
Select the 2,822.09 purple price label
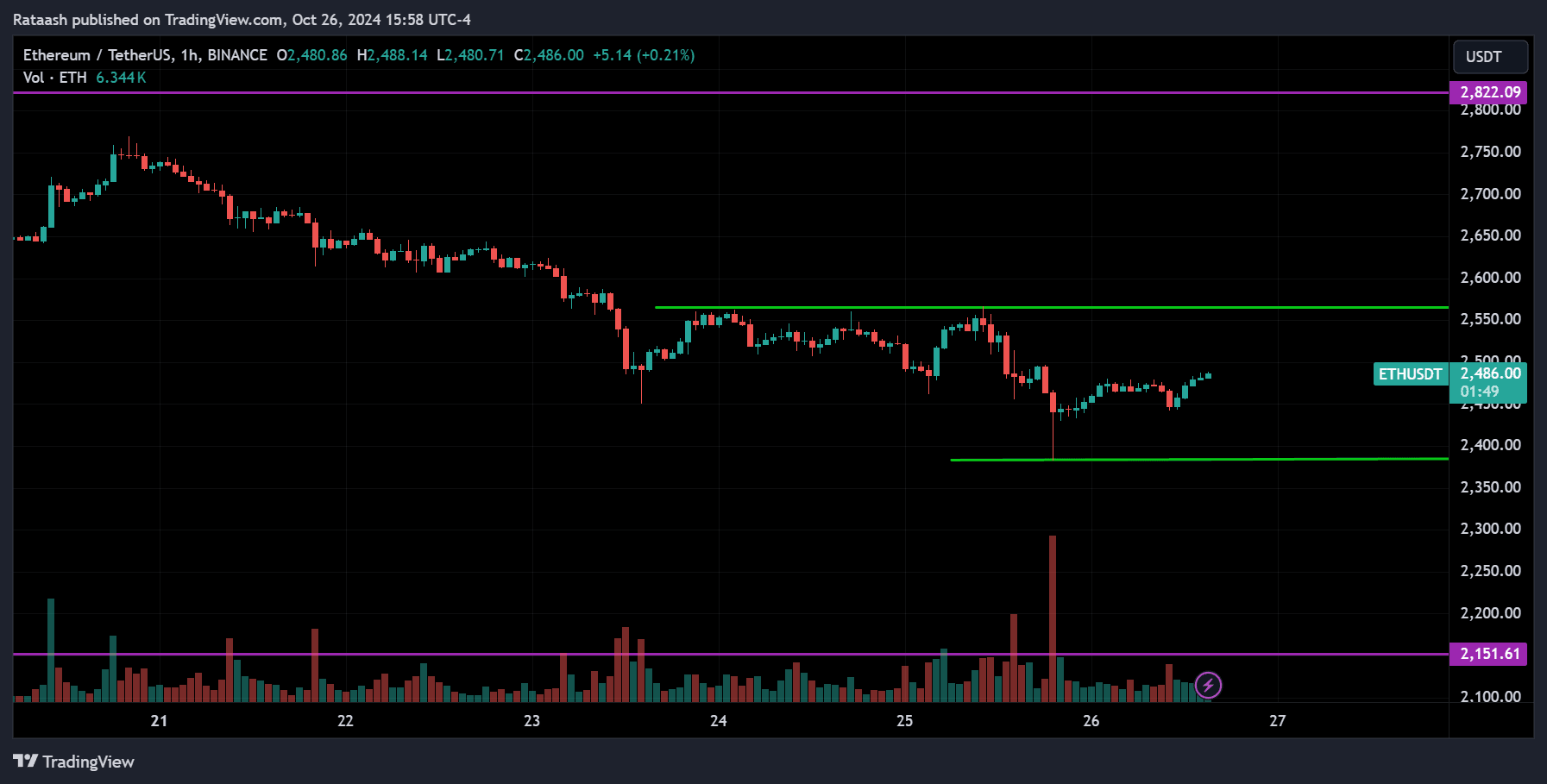1488,92
